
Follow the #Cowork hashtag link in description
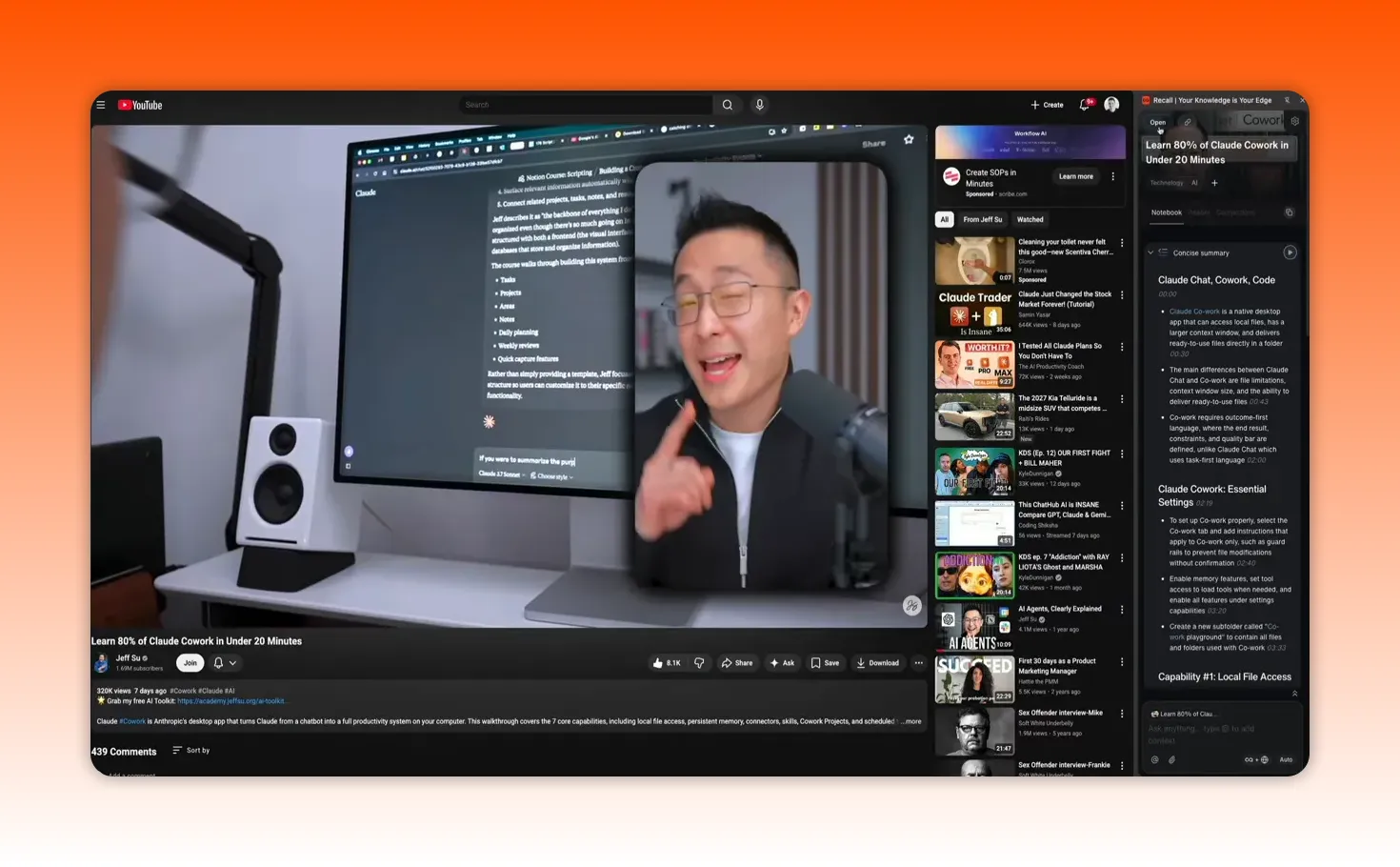[x=132, y=721]
